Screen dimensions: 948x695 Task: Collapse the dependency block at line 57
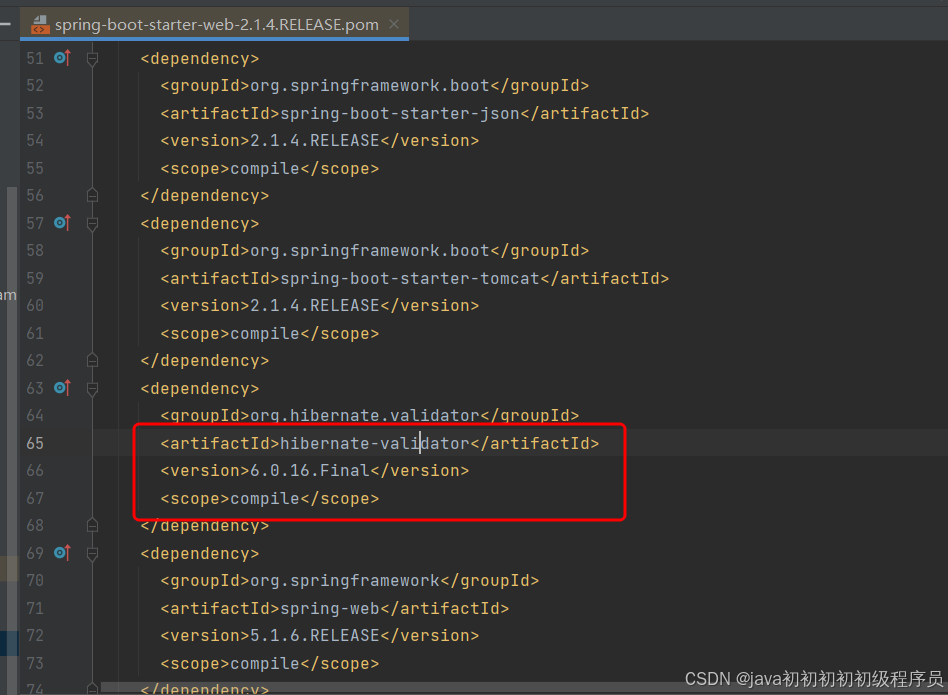tap(93, 224)
